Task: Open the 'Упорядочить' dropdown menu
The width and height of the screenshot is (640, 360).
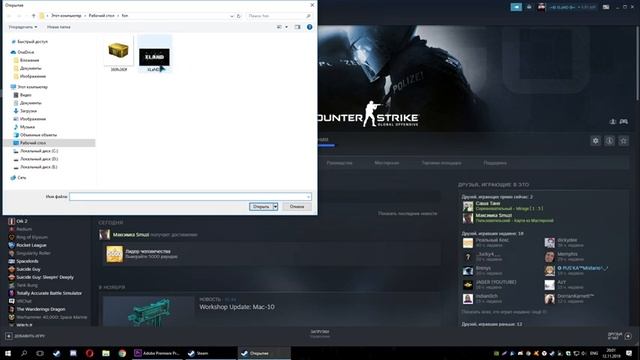Action: pyautogui.click(x=23, y=27)
